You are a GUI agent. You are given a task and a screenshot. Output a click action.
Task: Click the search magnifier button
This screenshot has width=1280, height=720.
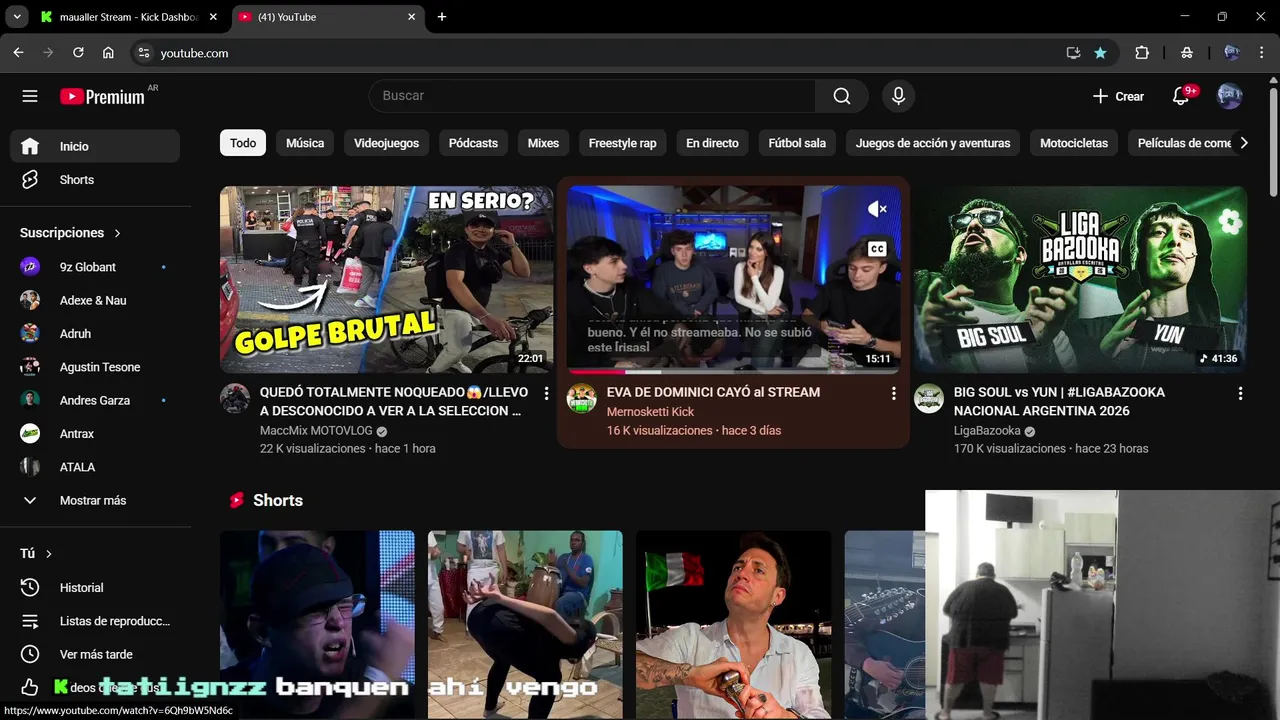point(842,96)
